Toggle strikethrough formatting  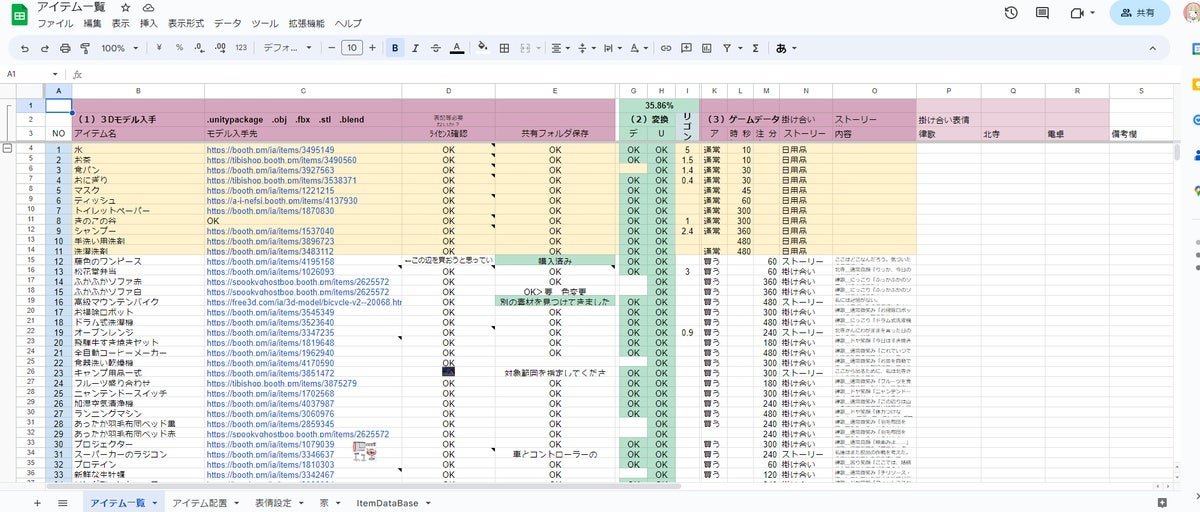click(x=436, y=48)
